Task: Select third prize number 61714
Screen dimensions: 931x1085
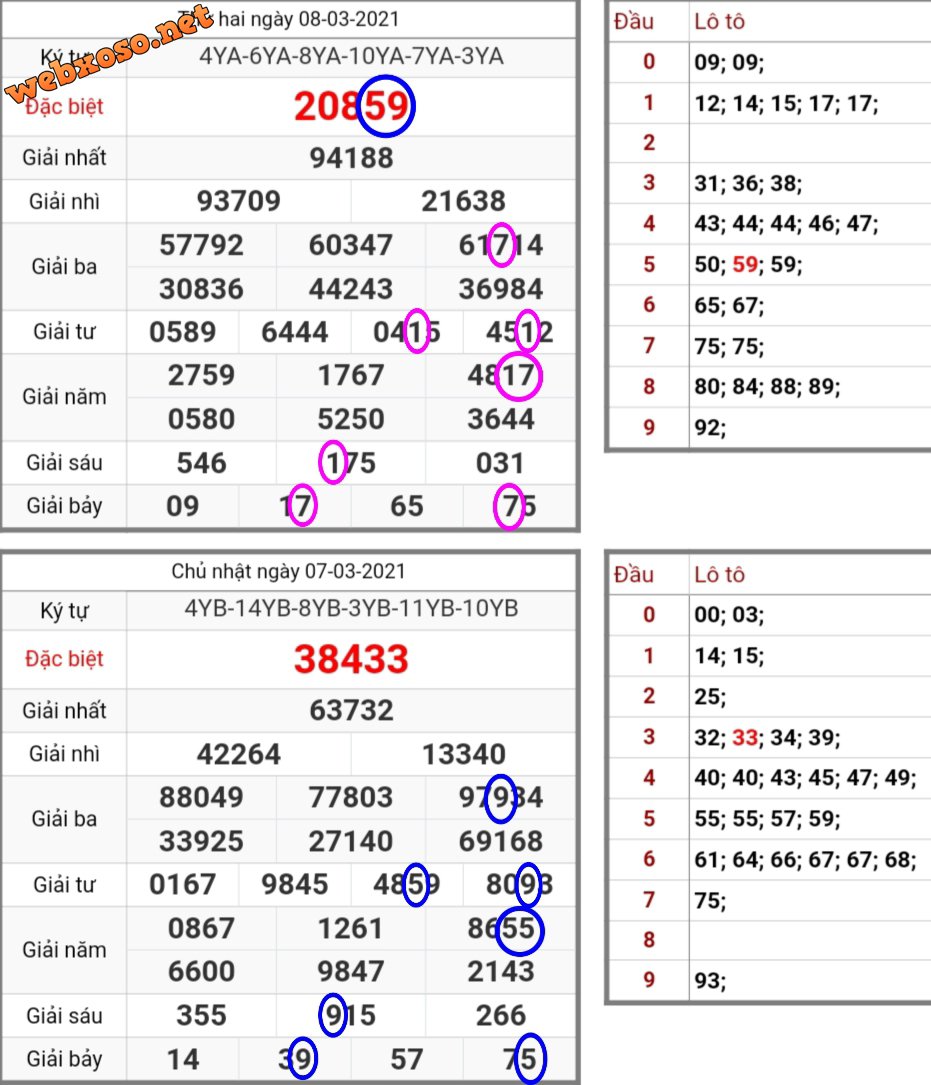Action: tap(501, 245)
